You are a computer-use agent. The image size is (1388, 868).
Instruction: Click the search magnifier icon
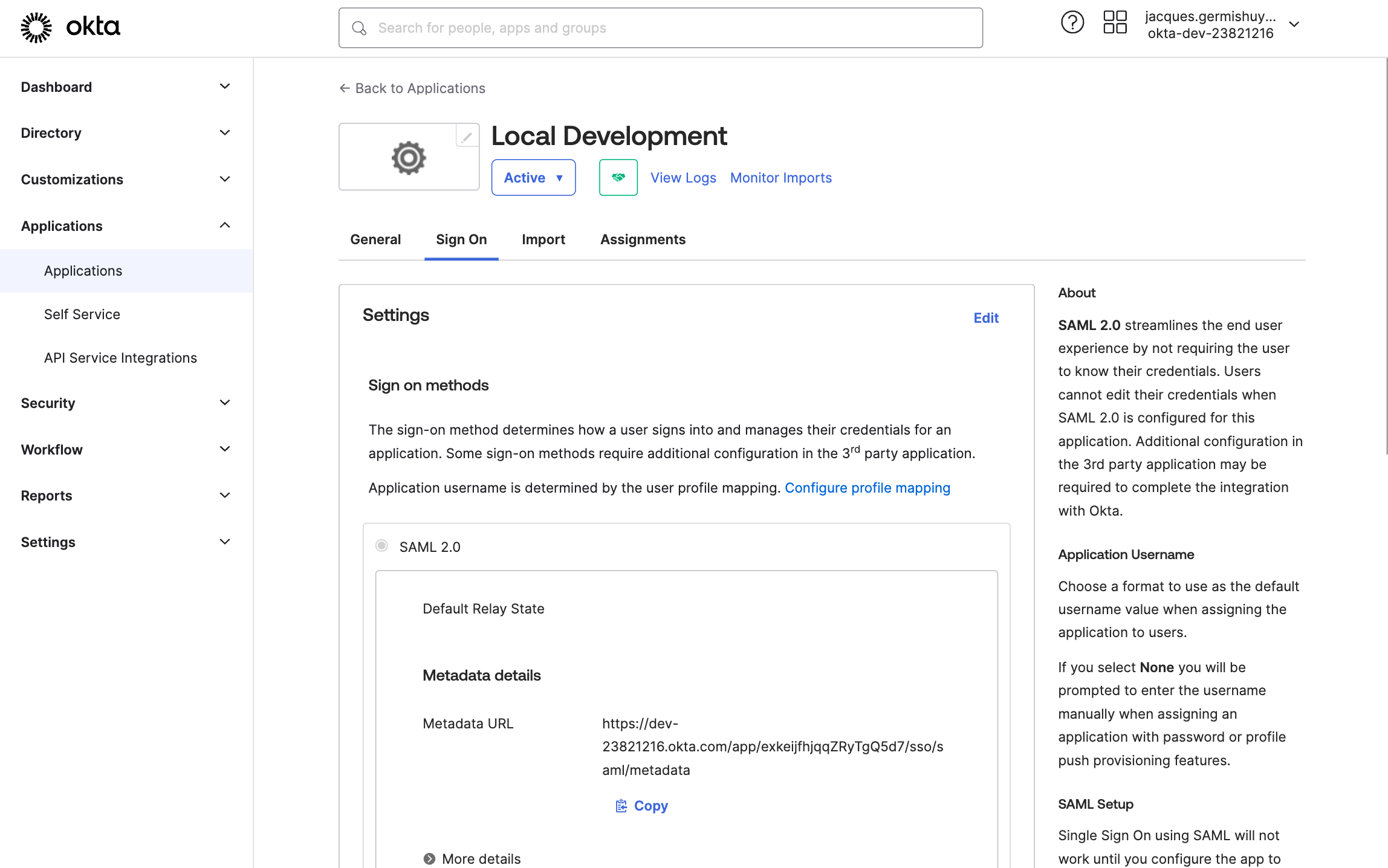click(x=359, y=28)
